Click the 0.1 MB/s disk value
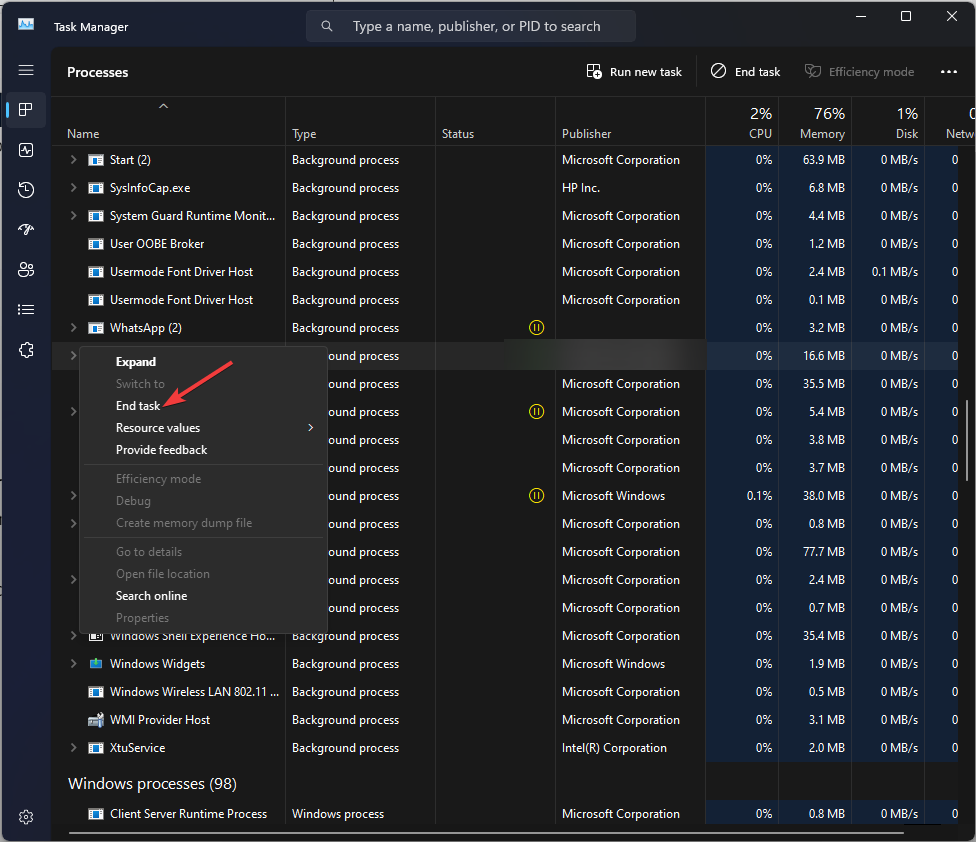This screenshot has height=842, width=976. [895, 272]
